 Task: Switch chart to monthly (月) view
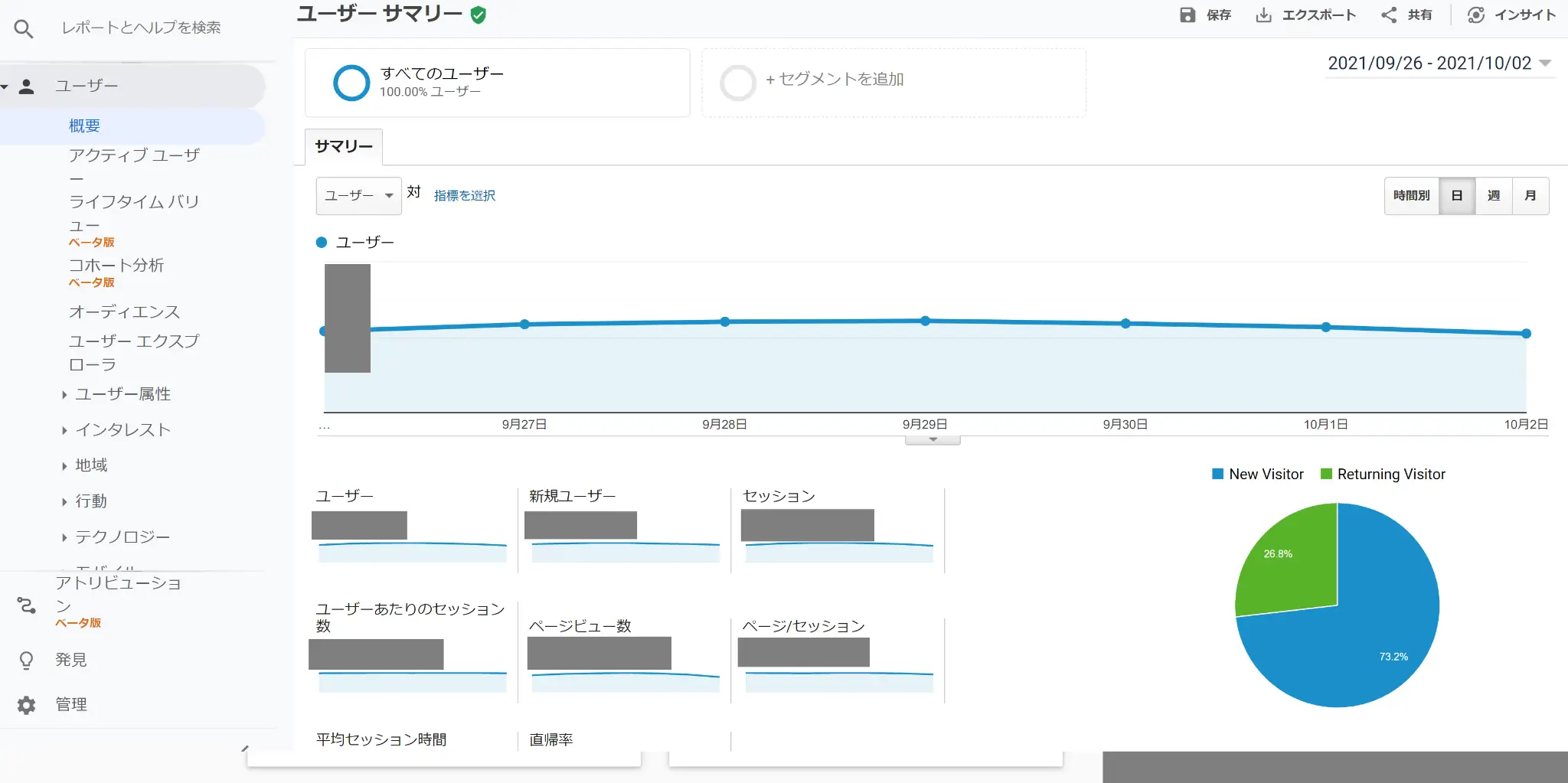(1530, 196)
